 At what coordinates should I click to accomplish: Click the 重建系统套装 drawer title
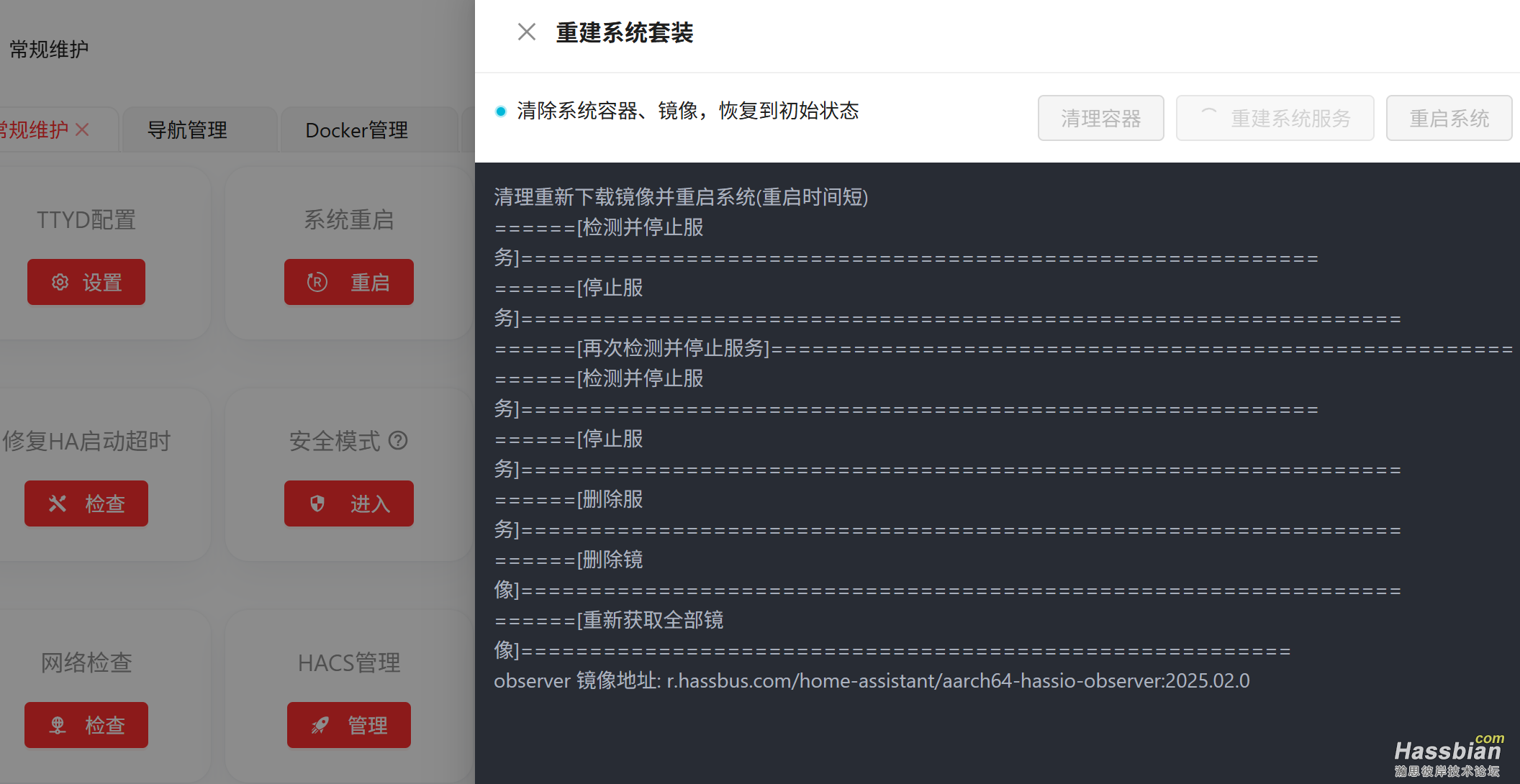pyautogui.click(x=624, y=32)
